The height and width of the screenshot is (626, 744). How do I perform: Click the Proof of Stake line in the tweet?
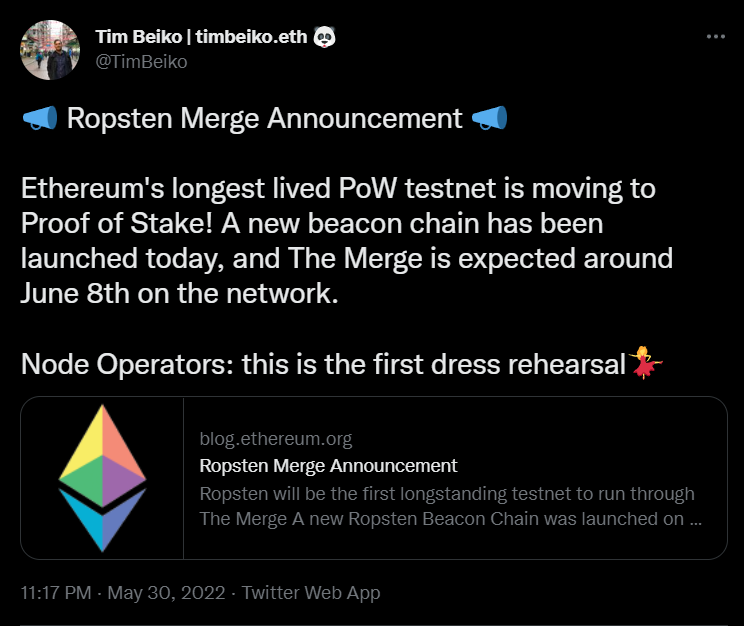tap(311, 223)
